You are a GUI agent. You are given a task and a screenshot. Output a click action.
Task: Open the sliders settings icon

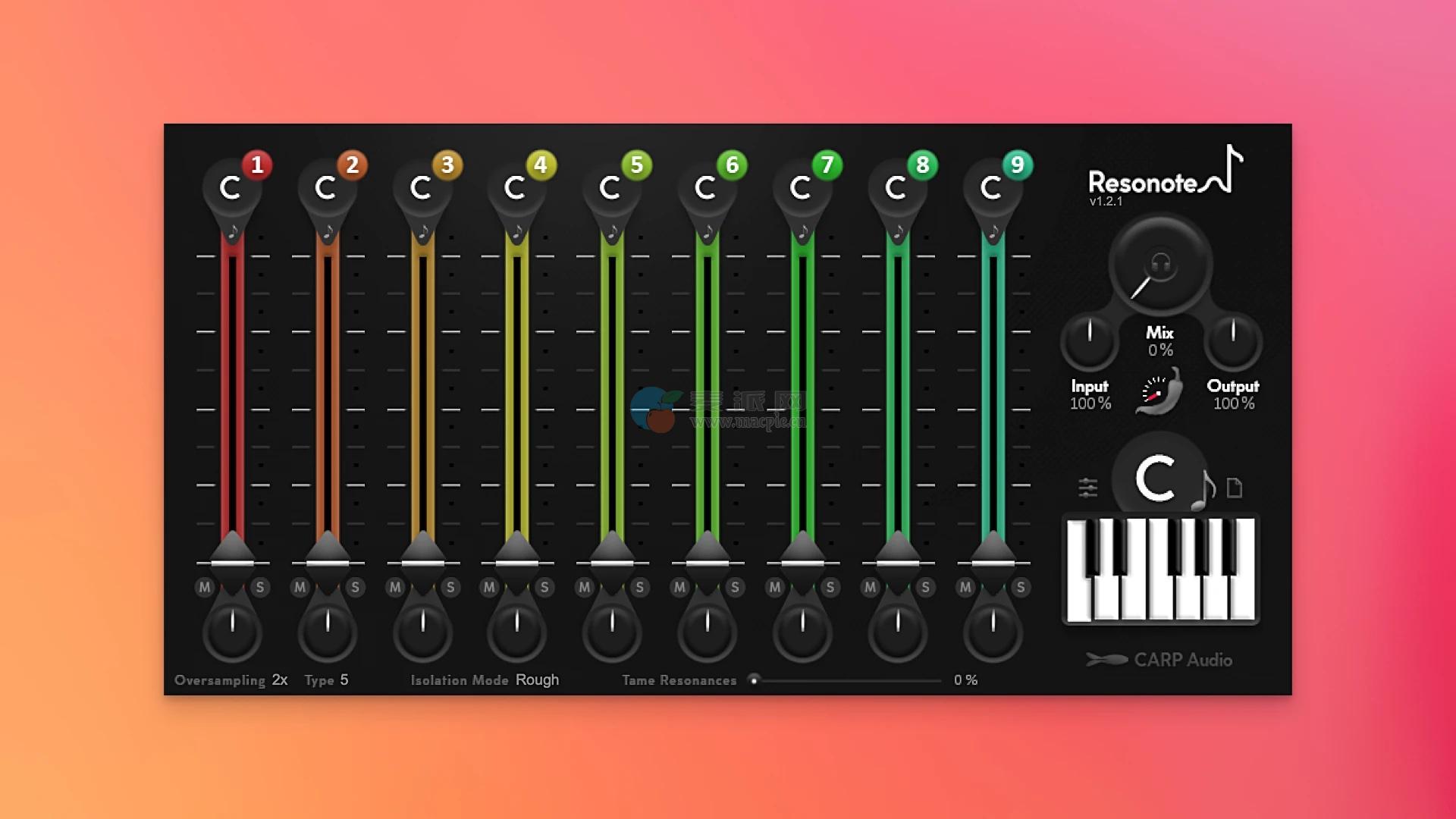[1087, 488]
